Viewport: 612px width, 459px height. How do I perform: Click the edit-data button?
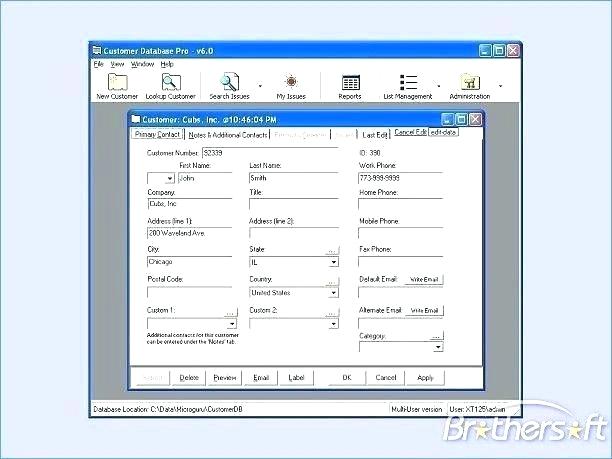(443, 132)
